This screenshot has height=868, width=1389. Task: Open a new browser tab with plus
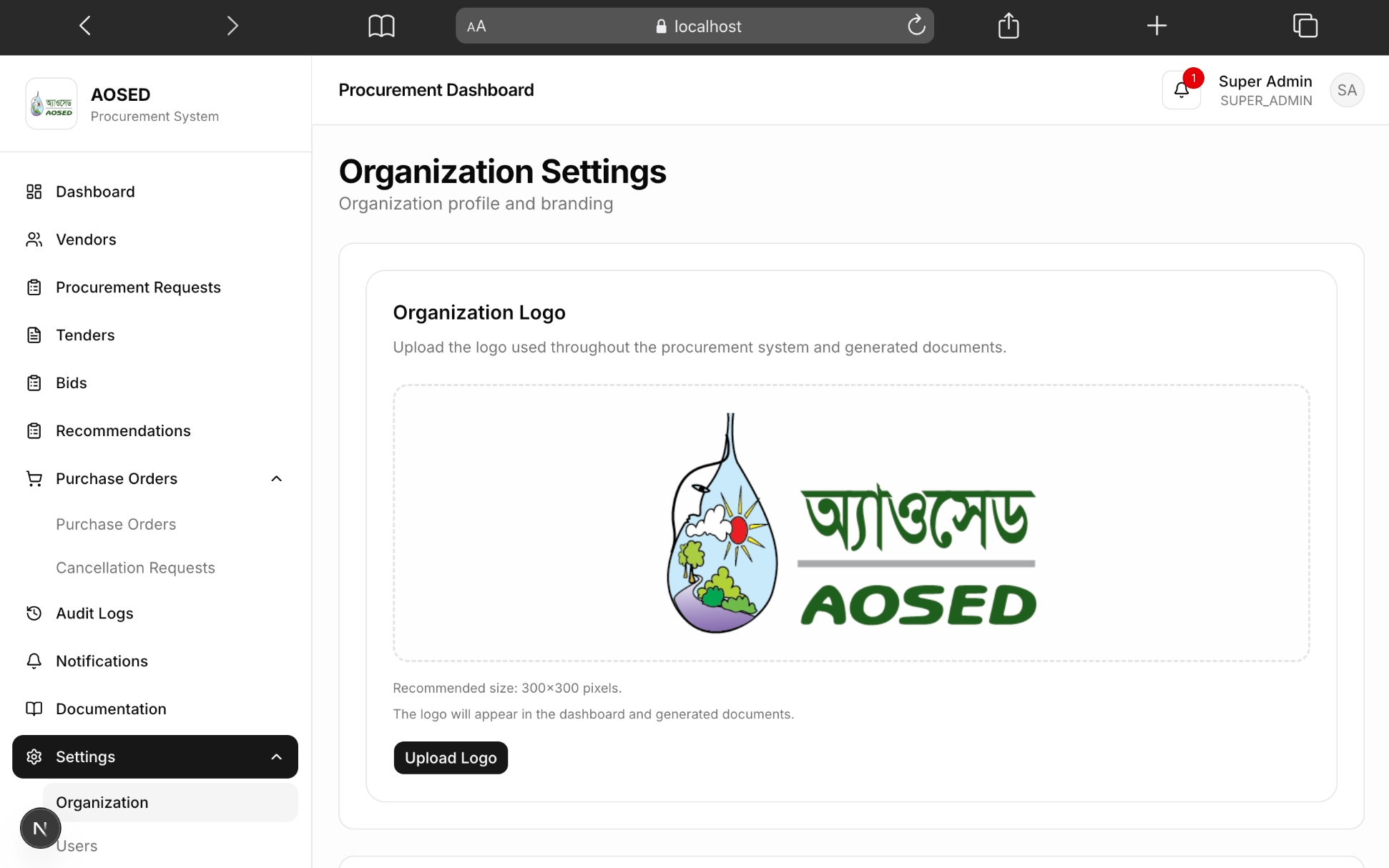[1157, 26]
